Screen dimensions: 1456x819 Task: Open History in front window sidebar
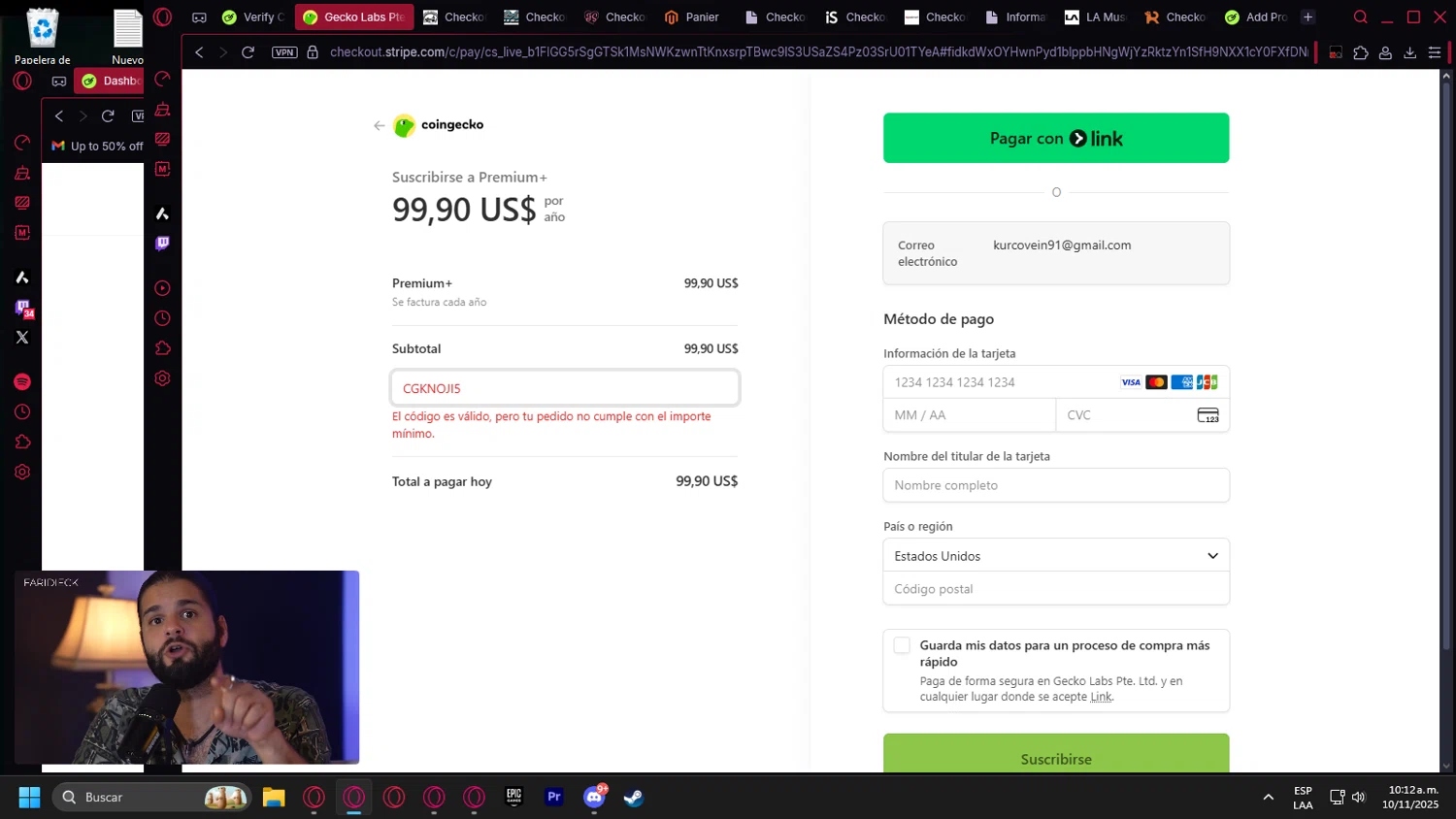(x=162, y=318)
